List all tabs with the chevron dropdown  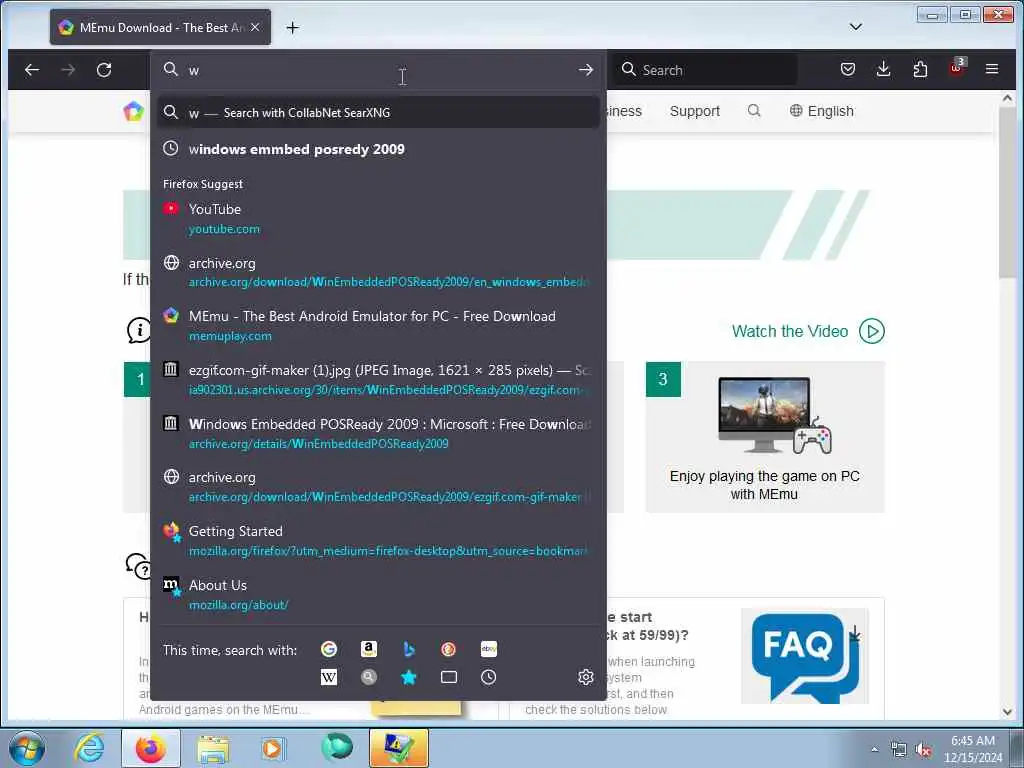coord(856,27)
